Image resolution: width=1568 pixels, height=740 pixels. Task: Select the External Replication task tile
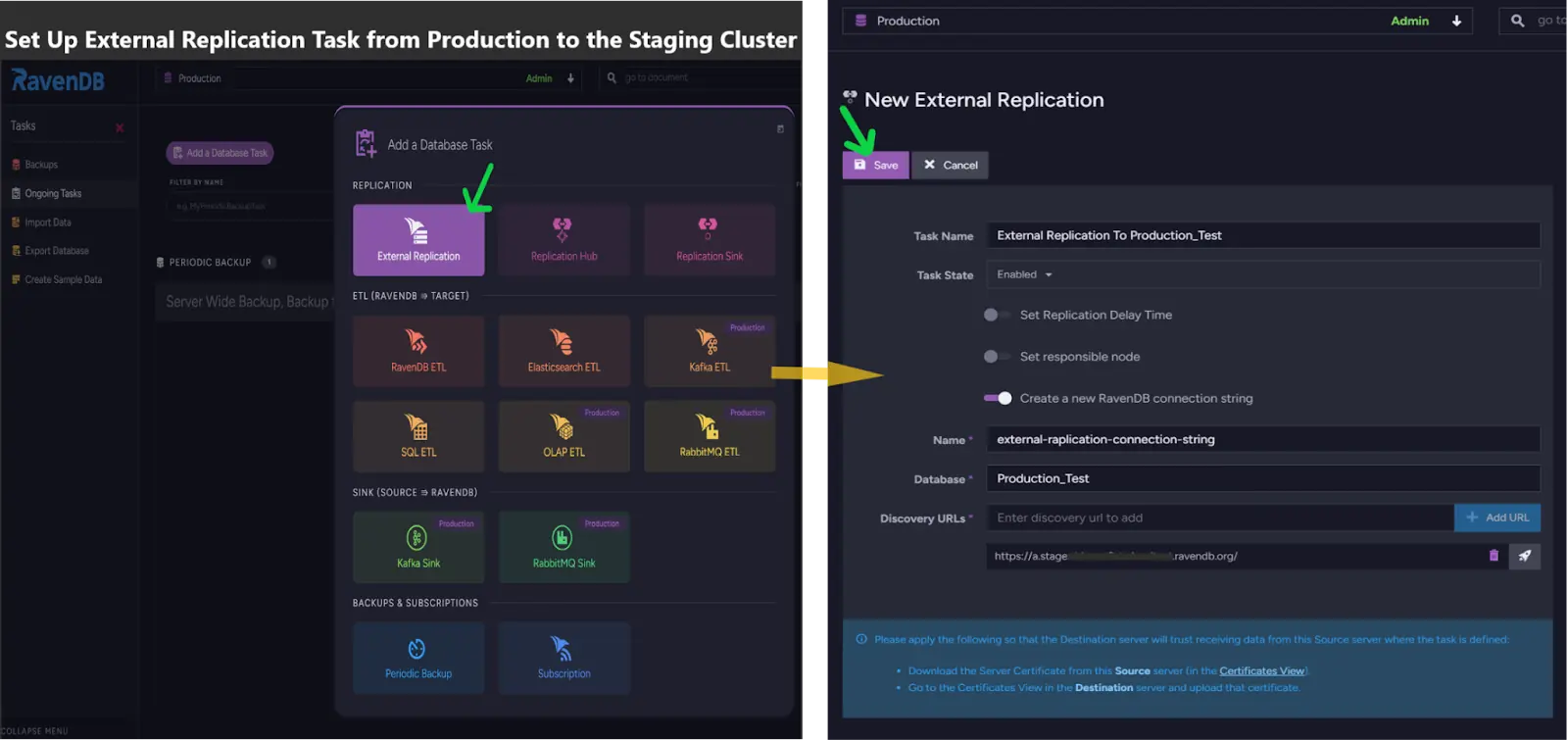pyautogui.click(x=418, y=240)
